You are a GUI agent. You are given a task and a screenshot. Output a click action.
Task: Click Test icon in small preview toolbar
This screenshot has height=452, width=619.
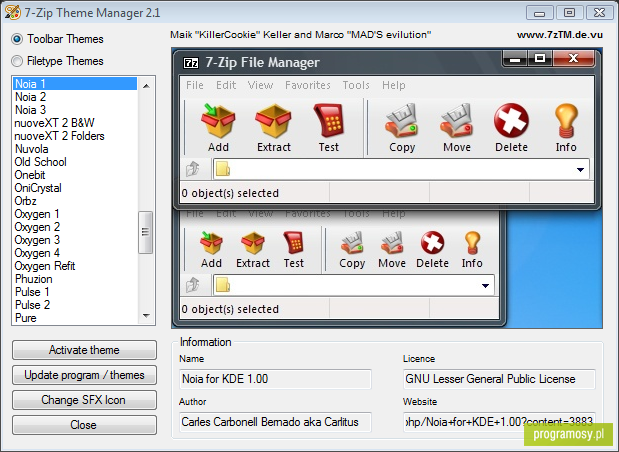click(x=294, y=242)
